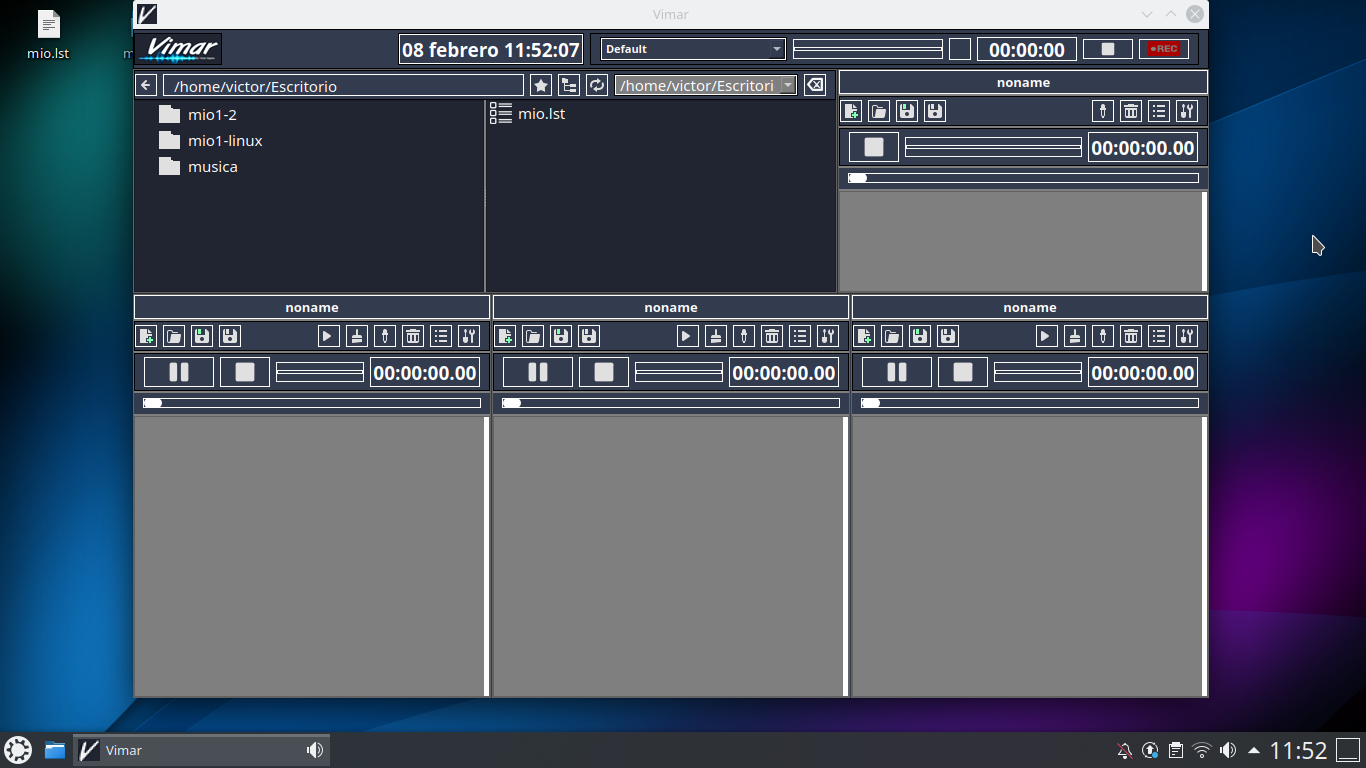Select noname header of top-right player
This screenshot has width=1366, height=768.
pyautogui.click(x=1023, y=82)
